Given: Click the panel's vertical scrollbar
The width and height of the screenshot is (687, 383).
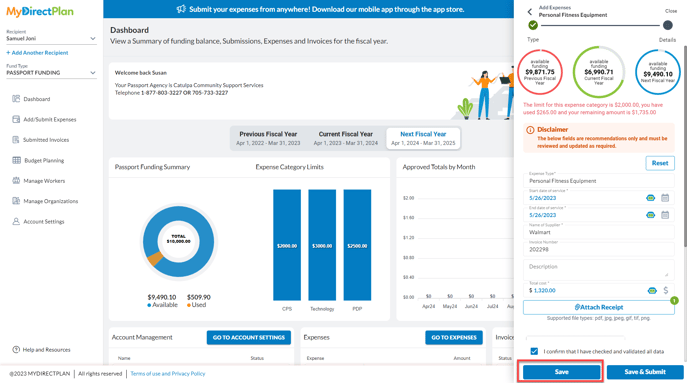Looking at the screenshot, I should click(x=684, y=145).
